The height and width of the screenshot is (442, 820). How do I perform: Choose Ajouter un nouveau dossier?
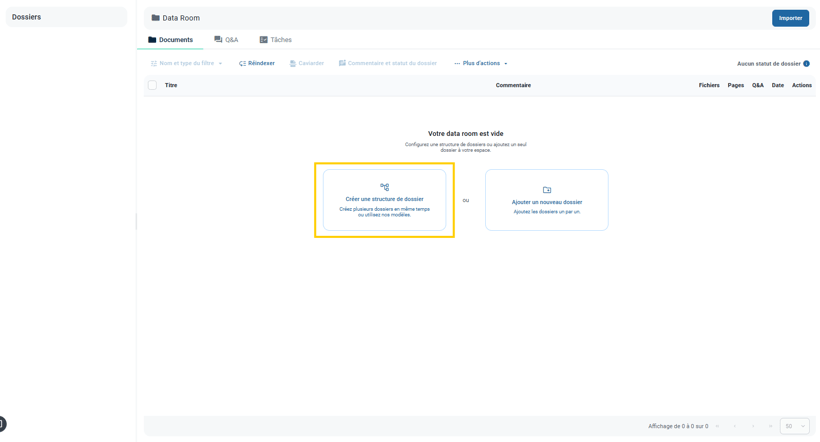click(547, 202)
